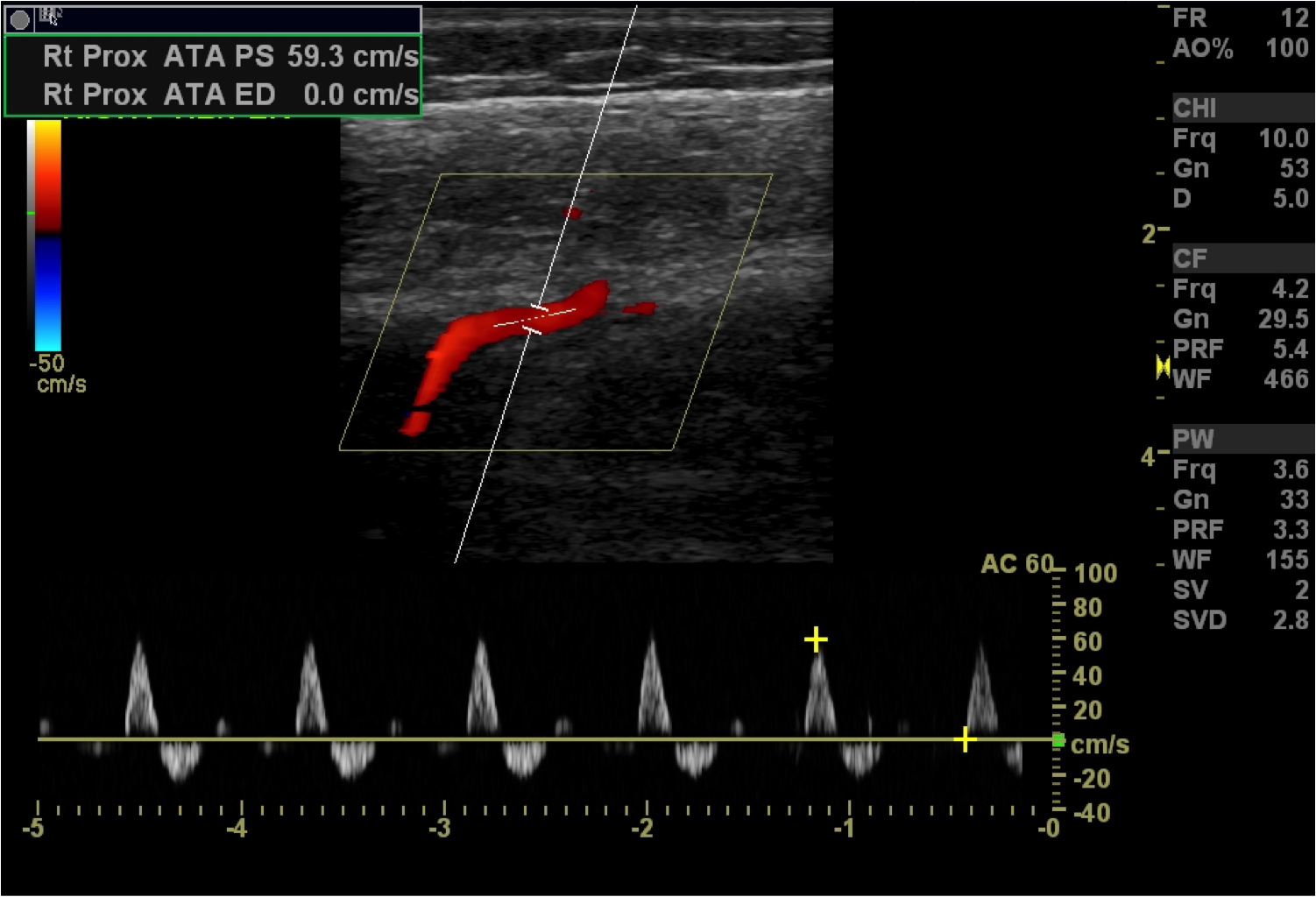The image size is (1316, 897).
Task: Click the end diastolic caliper on baseline
Action: (965, 739)
